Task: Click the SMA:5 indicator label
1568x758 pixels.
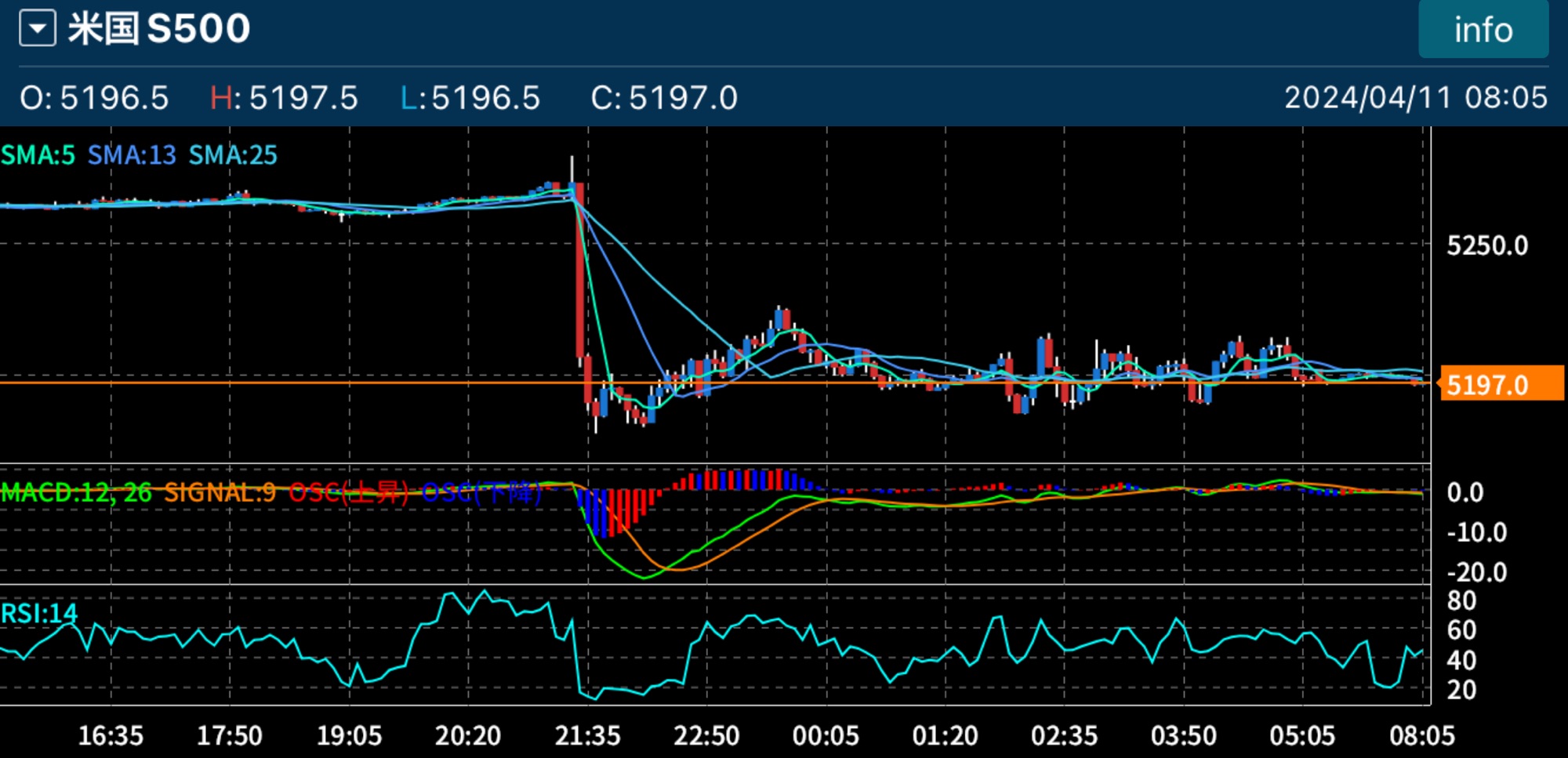Action: pos(38,155)
